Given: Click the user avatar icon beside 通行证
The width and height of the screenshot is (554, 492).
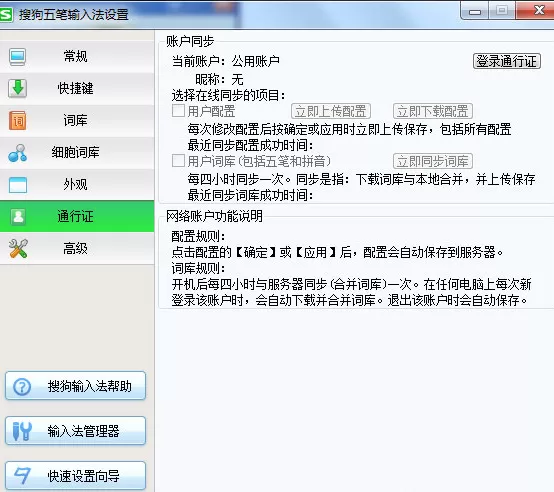Looking at the screenshot, I should point(18,217).
